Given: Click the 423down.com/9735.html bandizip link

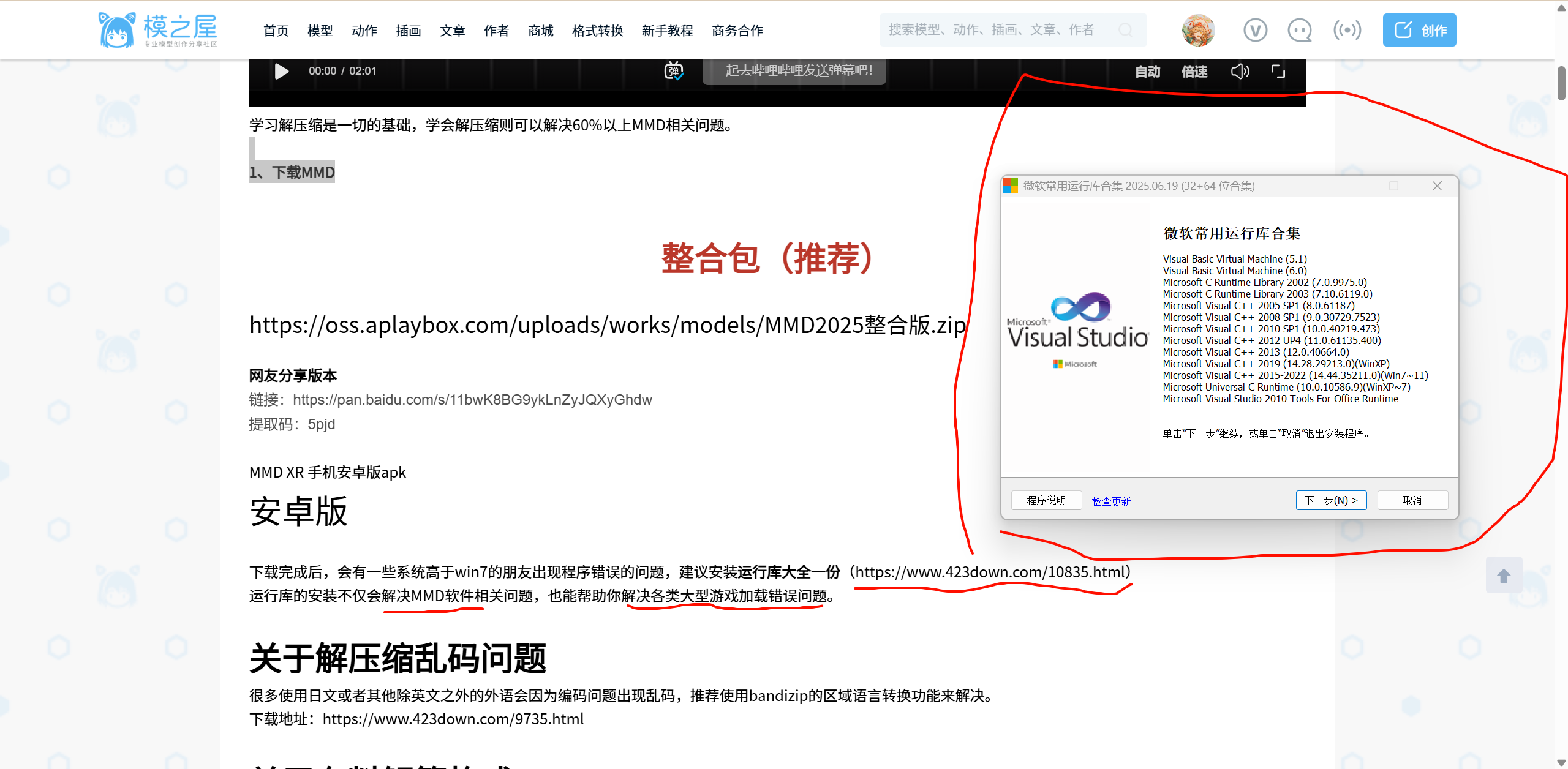Looking at the screenshot, I should [453, 719].
